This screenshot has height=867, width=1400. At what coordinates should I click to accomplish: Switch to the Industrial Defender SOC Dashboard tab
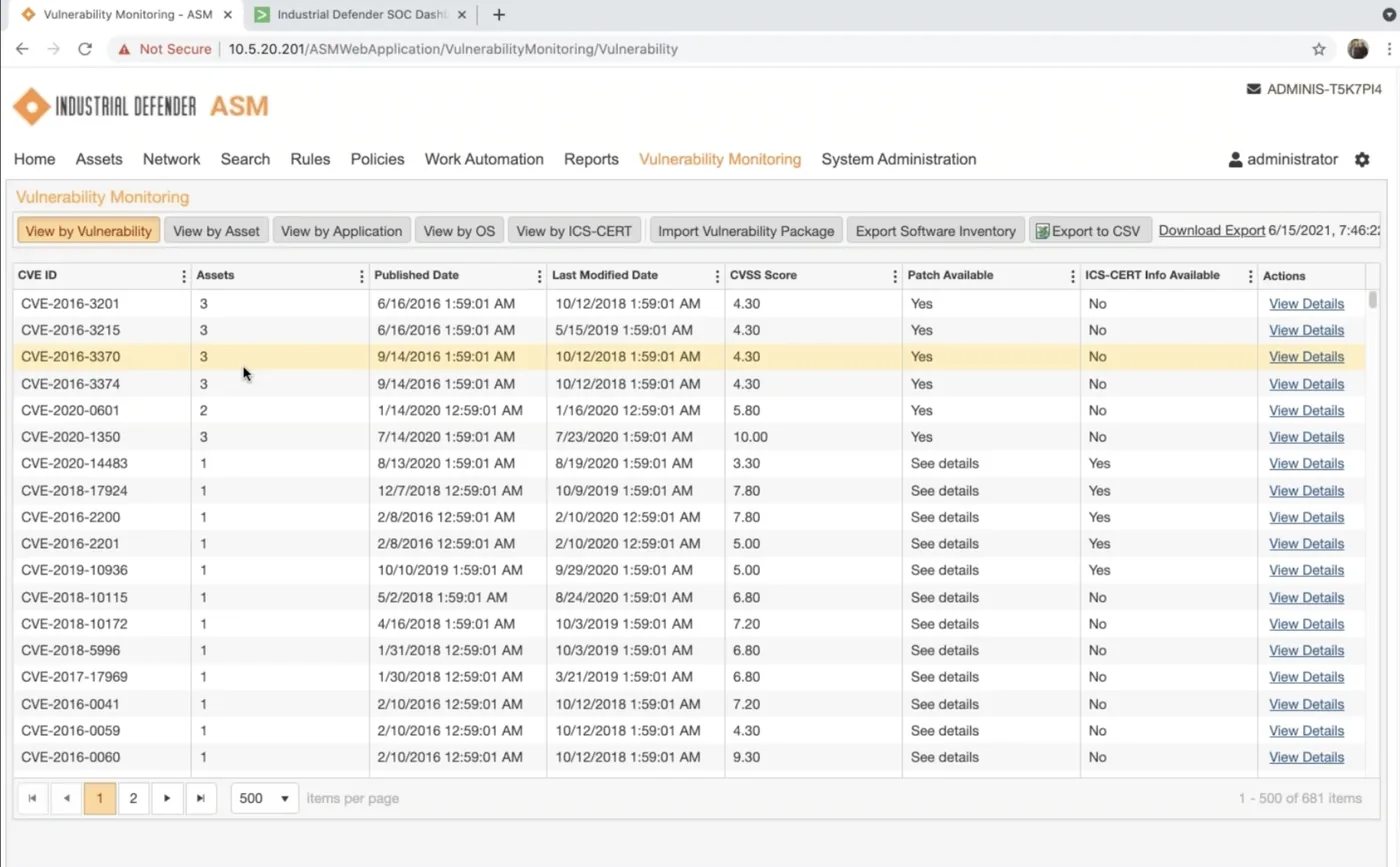[361, 15]
